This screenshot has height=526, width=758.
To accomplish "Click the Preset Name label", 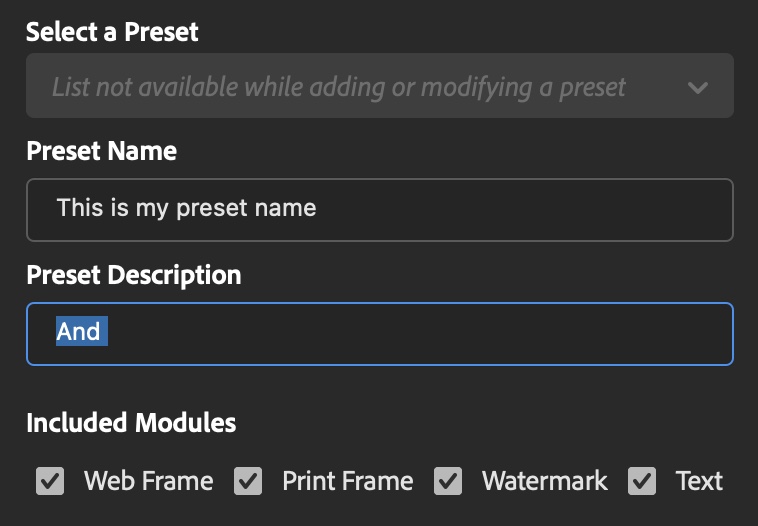I will pyautogui.click(x=101, y=151).
